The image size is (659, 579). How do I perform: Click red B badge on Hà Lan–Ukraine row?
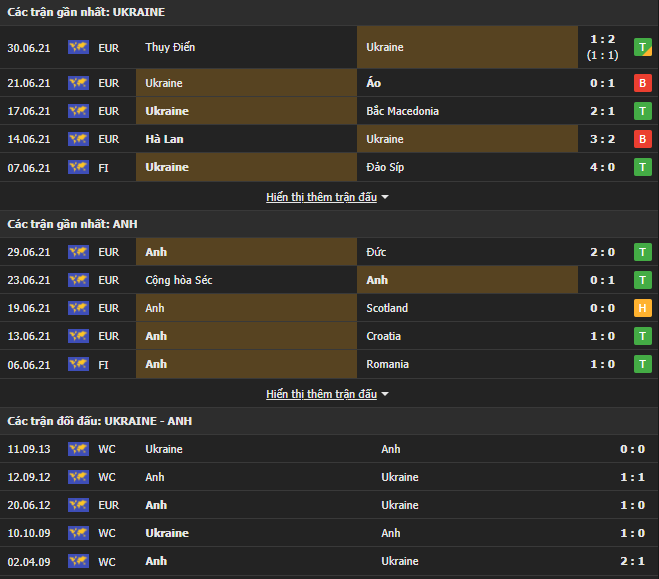tap(642, 139)
